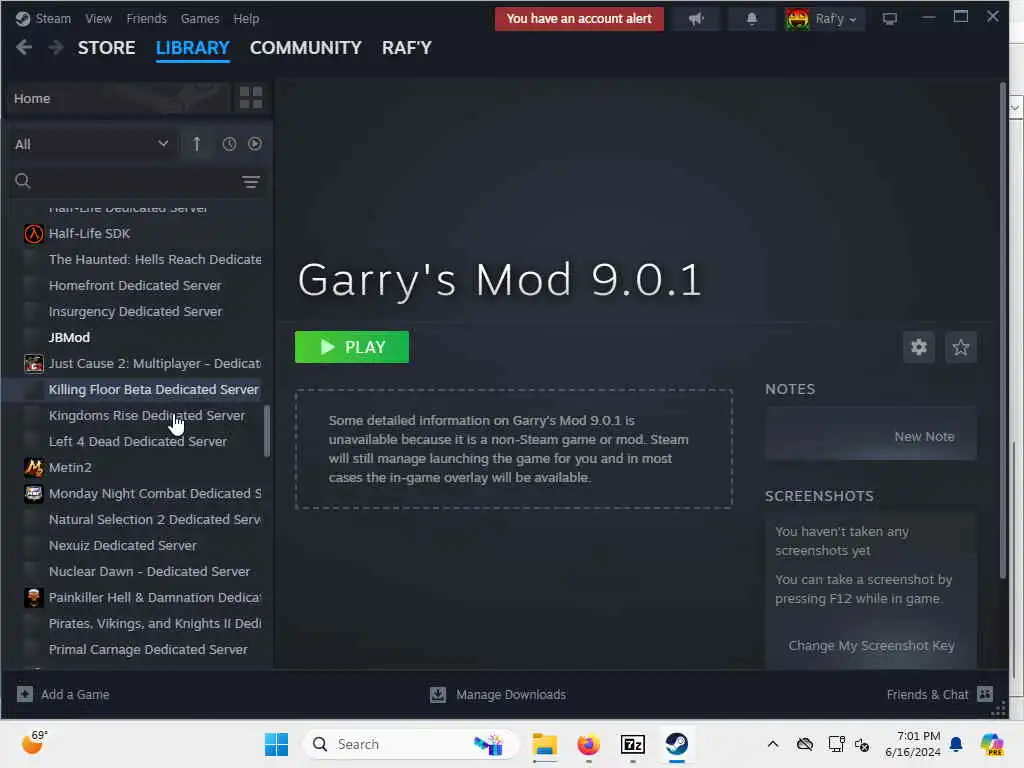Screen dimensions: 1024x768
Task: Toggle the ready-to-play filter icon
Action: (255, 144)
